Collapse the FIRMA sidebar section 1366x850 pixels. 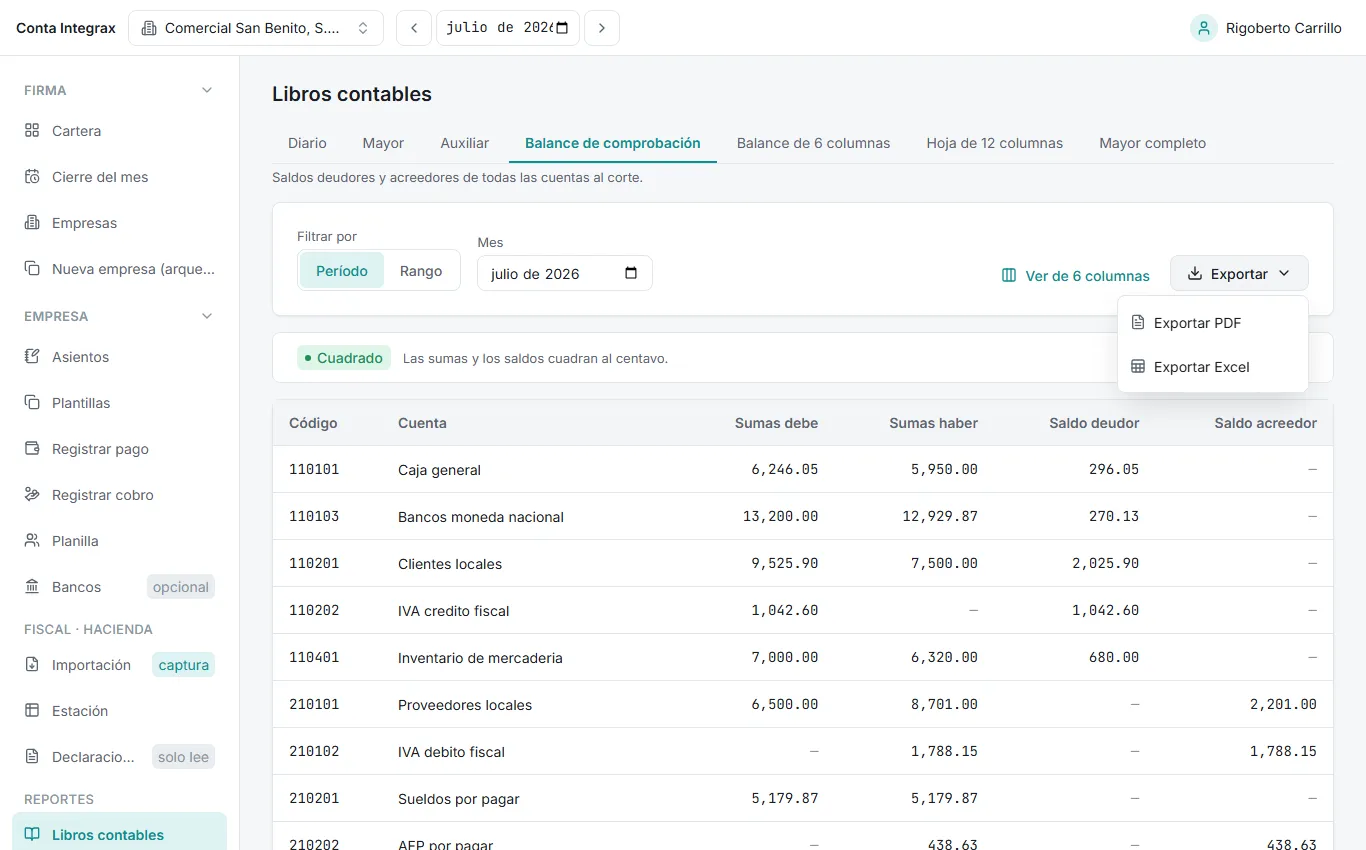pos(207,90)
